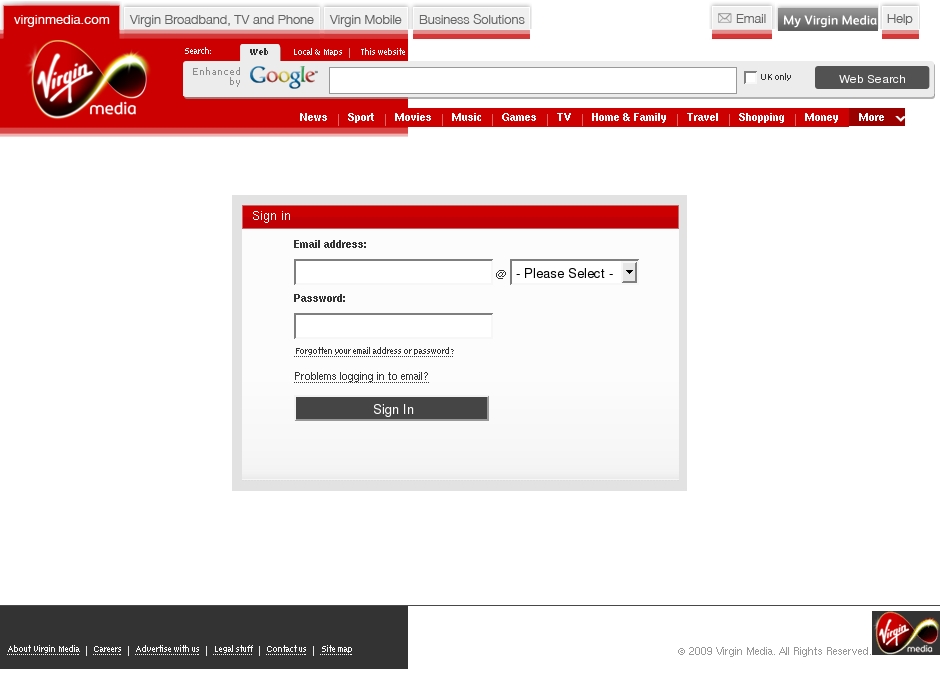Image resolution: width=940 pixels, height=676 pixels.
Task: Click the Sign In button
Action: click(392, 409)
